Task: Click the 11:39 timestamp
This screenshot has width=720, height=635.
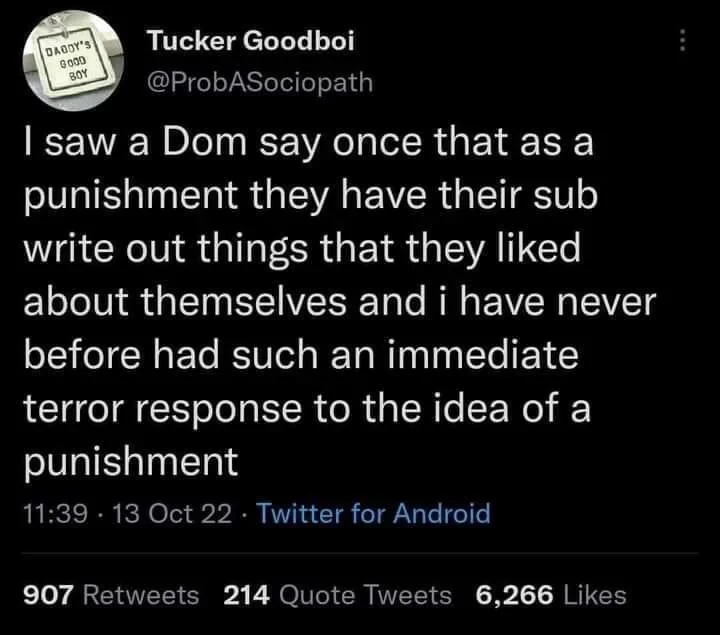Action: tap(55, 513)
